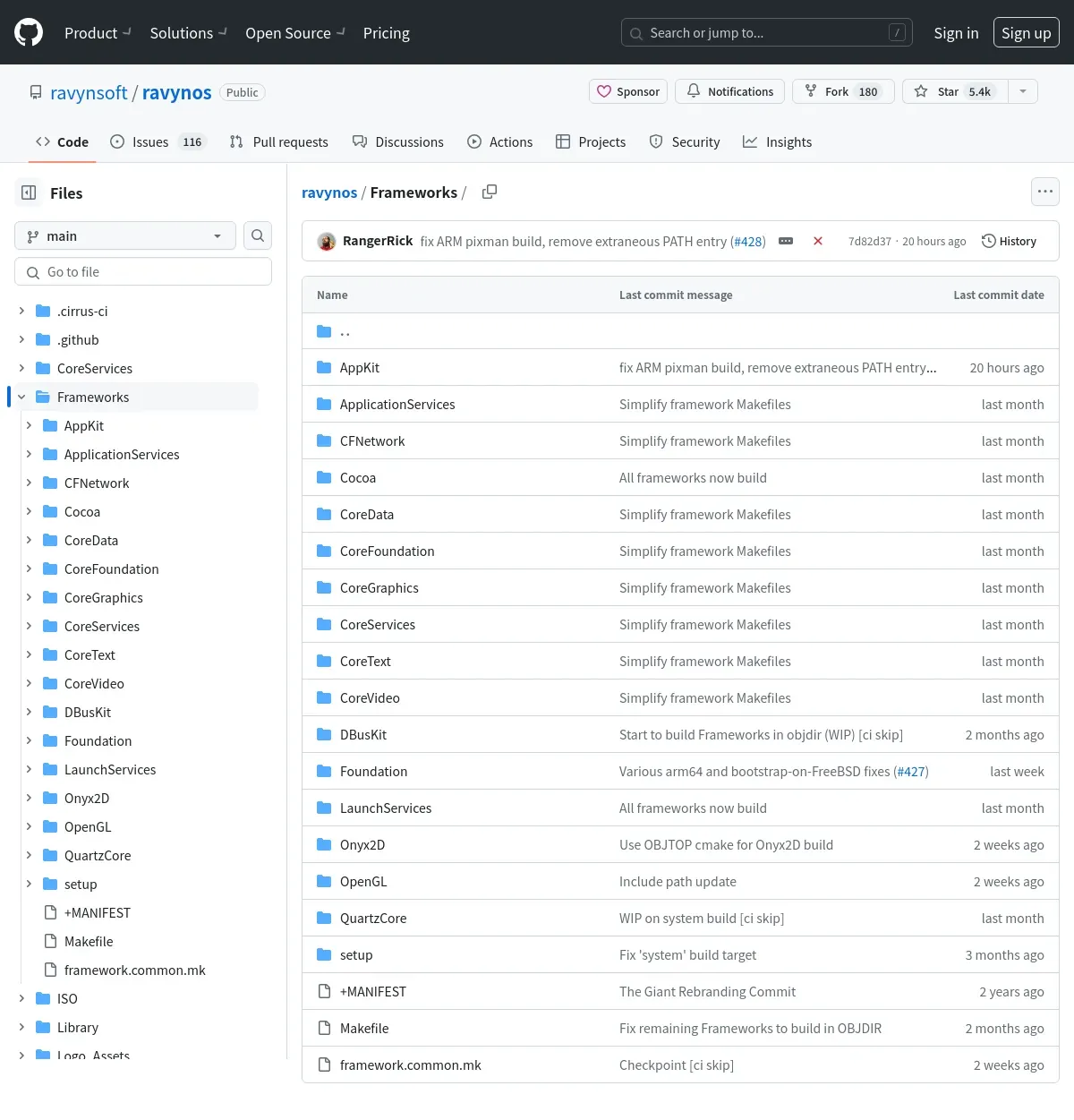Click RangerRick's avatar image

327,241
